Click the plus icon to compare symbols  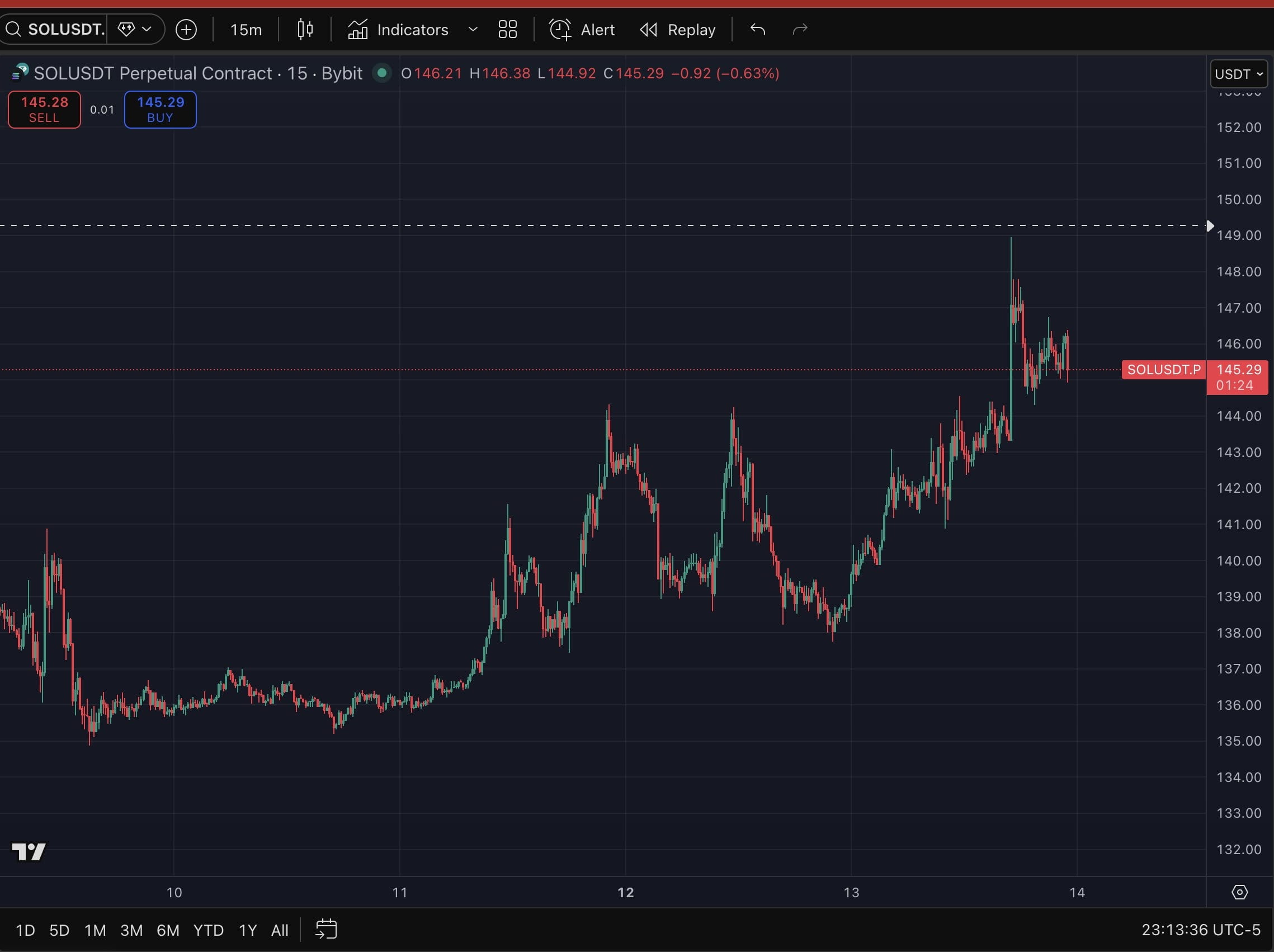tap(186, 30)
